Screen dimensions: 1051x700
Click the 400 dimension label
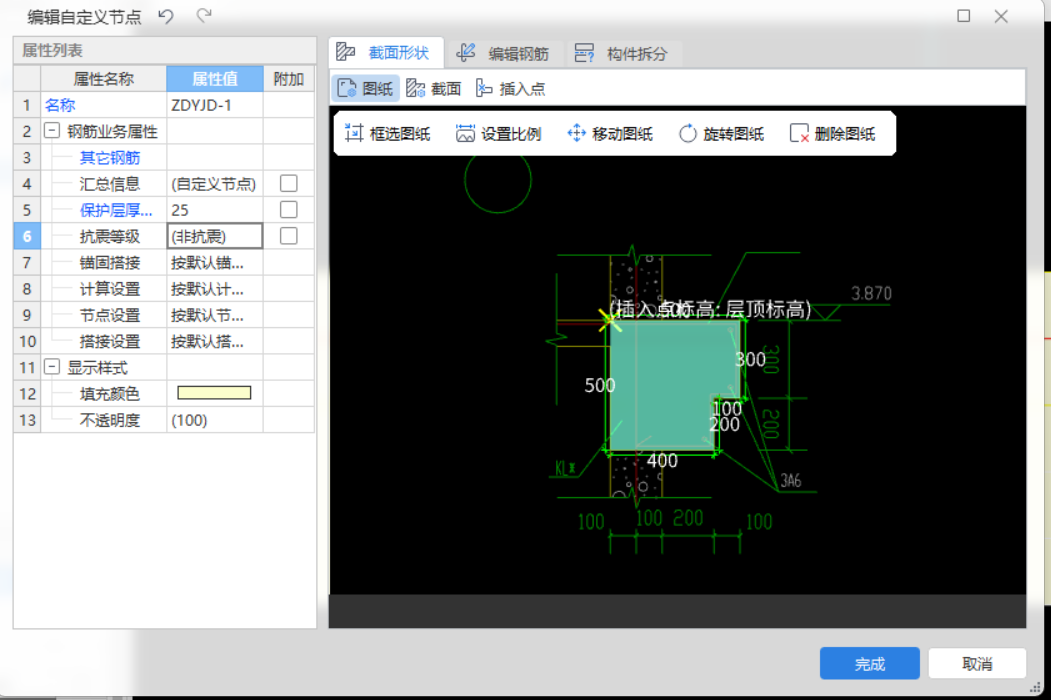point(662,461)
